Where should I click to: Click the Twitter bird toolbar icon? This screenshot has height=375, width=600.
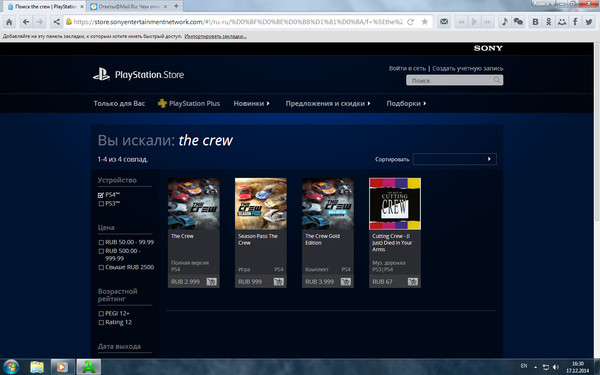(589, 22)
